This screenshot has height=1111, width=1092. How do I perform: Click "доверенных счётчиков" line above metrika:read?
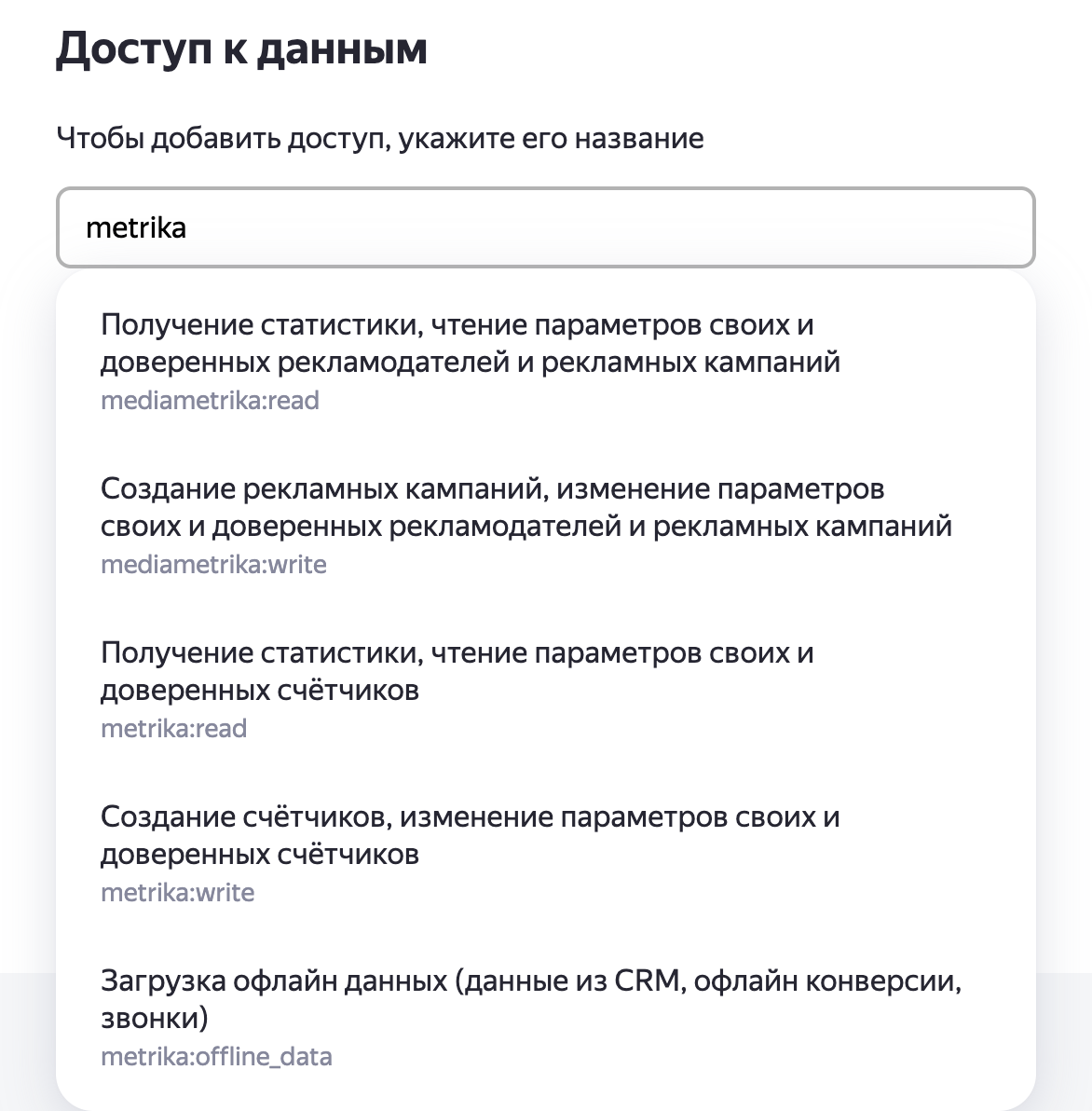(x=259, y=691)
